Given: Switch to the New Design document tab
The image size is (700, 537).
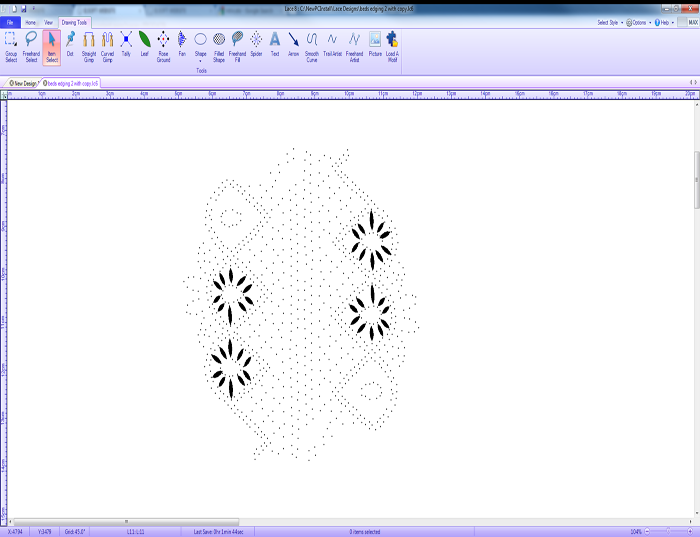Looking at the screenshot, I should click(x=22, y=83).
